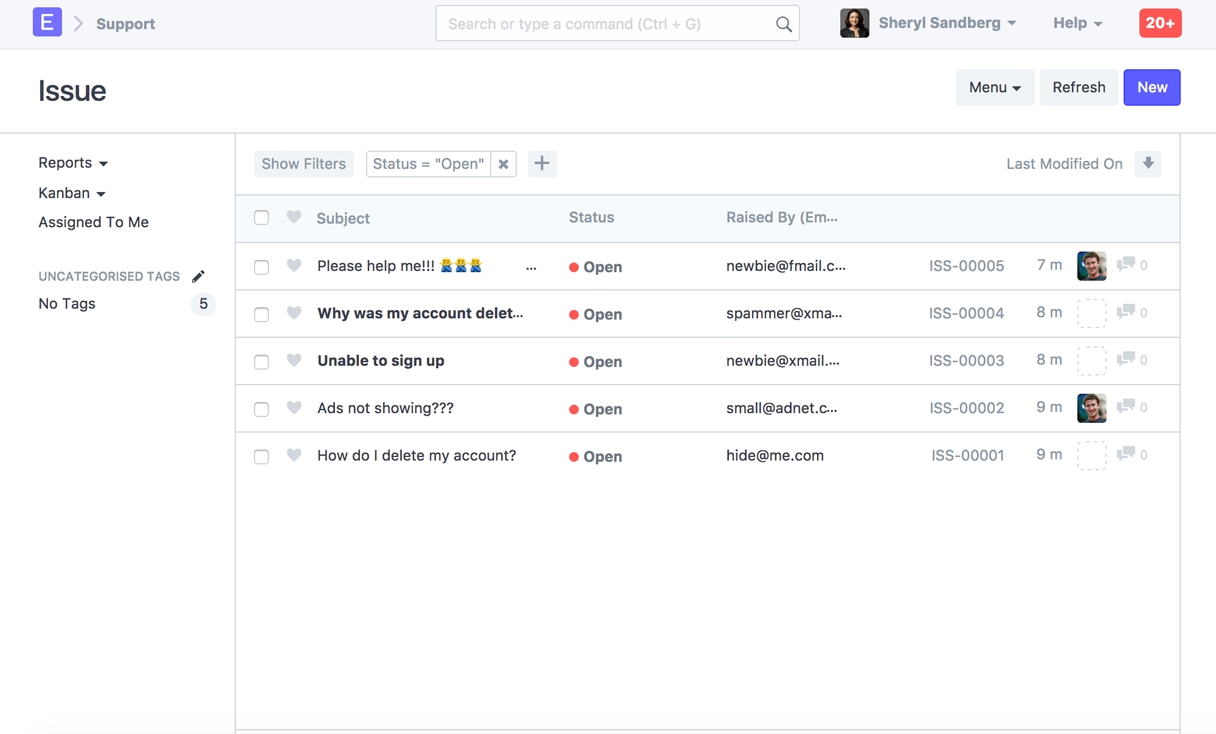The image size is (1216, 734).
Task: Toggle sort direction arrow icon
Action: coord(1148,164)
